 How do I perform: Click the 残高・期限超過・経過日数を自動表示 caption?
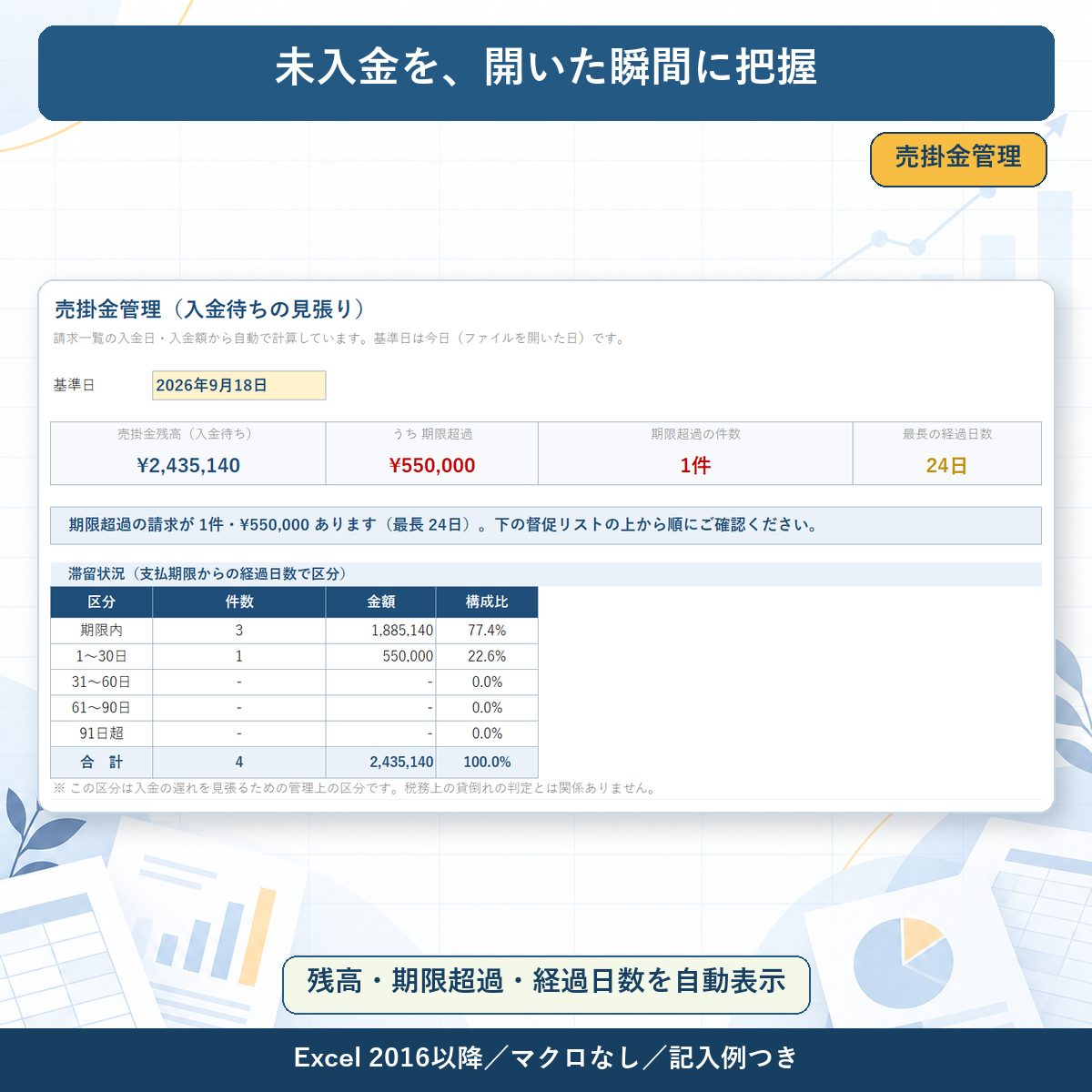(x=546, y=984)
